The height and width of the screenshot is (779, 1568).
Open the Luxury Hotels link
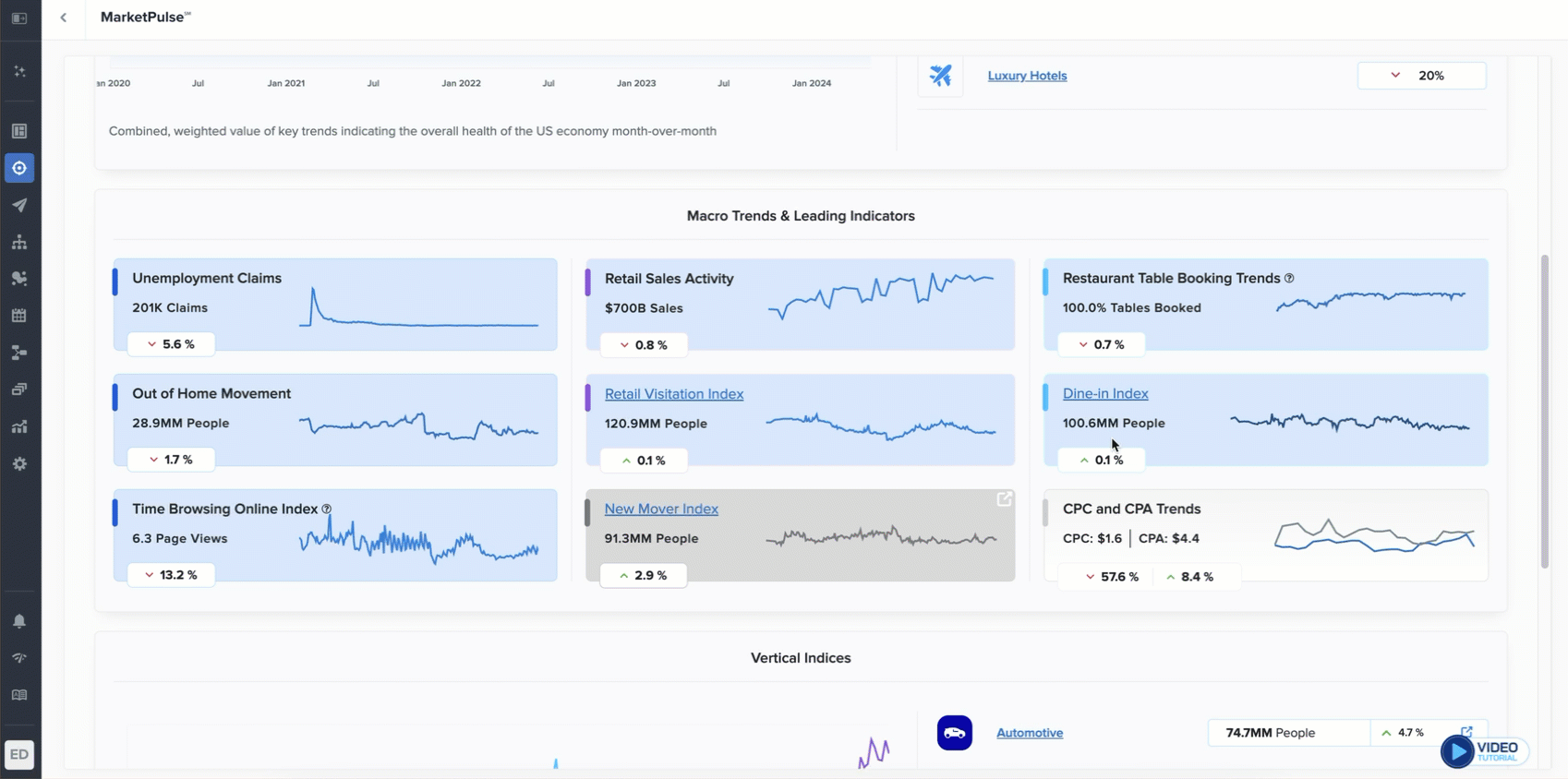[x=1027, y=76]
